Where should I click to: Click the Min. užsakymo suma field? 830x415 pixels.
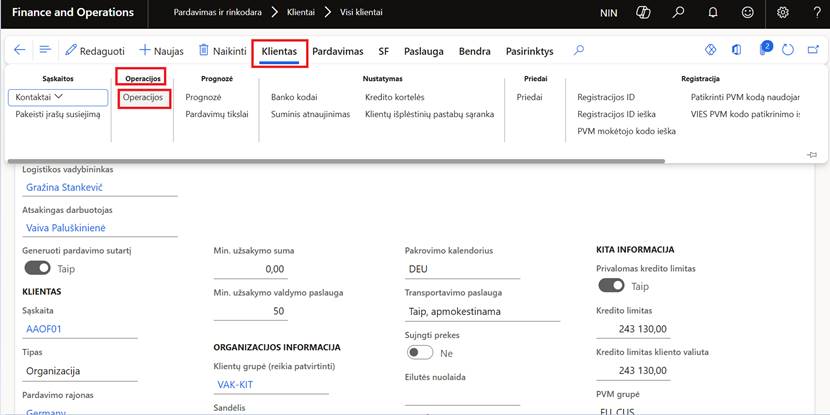pos(250,269)
